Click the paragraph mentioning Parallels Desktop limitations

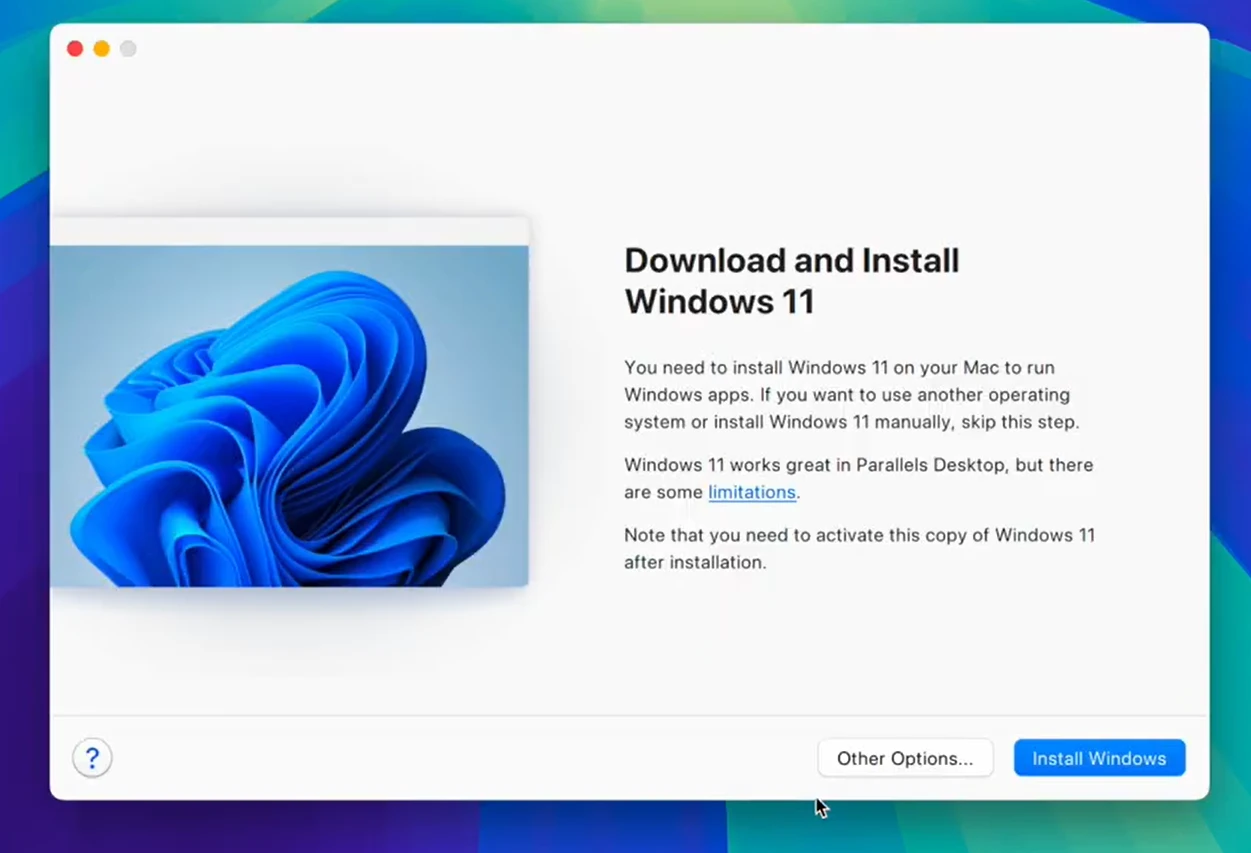[x=858, y=478]
